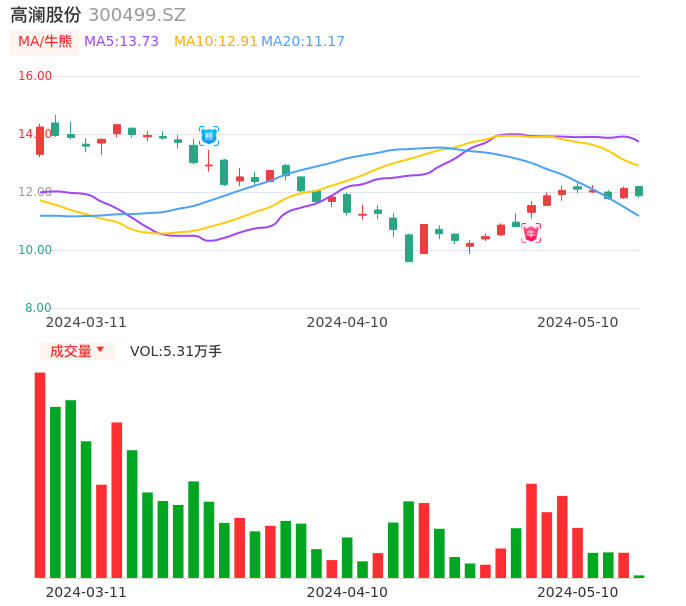
Task: Click the large green candlestick near 10.00
Action: (x=409, y=248)
